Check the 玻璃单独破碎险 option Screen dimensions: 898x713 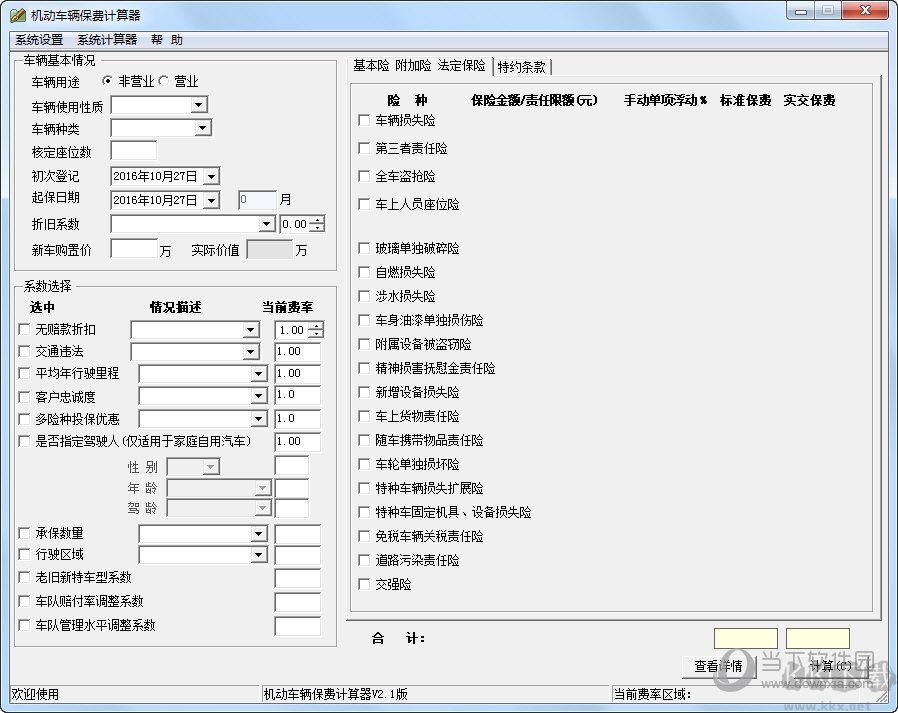click(x=364, y=248)
